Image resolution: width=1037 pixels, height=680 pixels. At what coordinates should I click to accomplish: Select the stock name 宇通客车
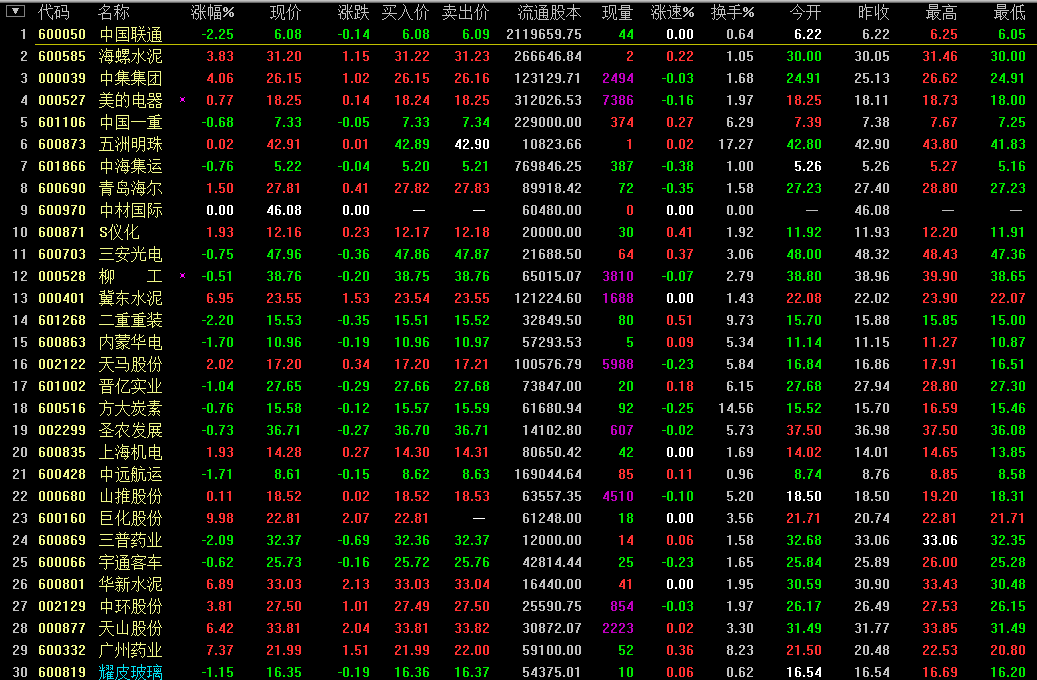pos(130,562)
